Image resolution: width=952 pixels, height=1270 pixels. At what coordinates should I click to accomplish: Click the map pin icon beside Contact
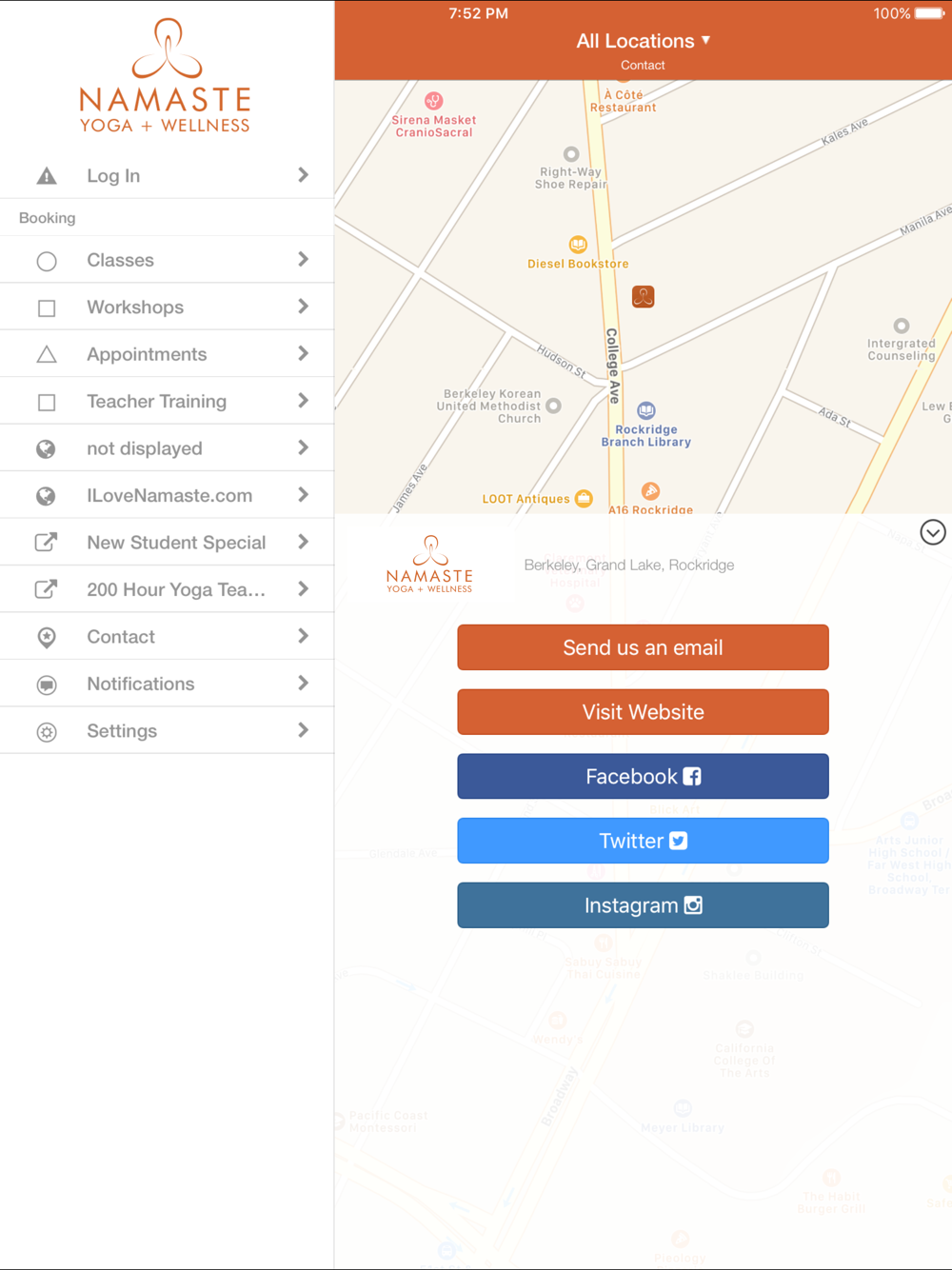(47, 638)
